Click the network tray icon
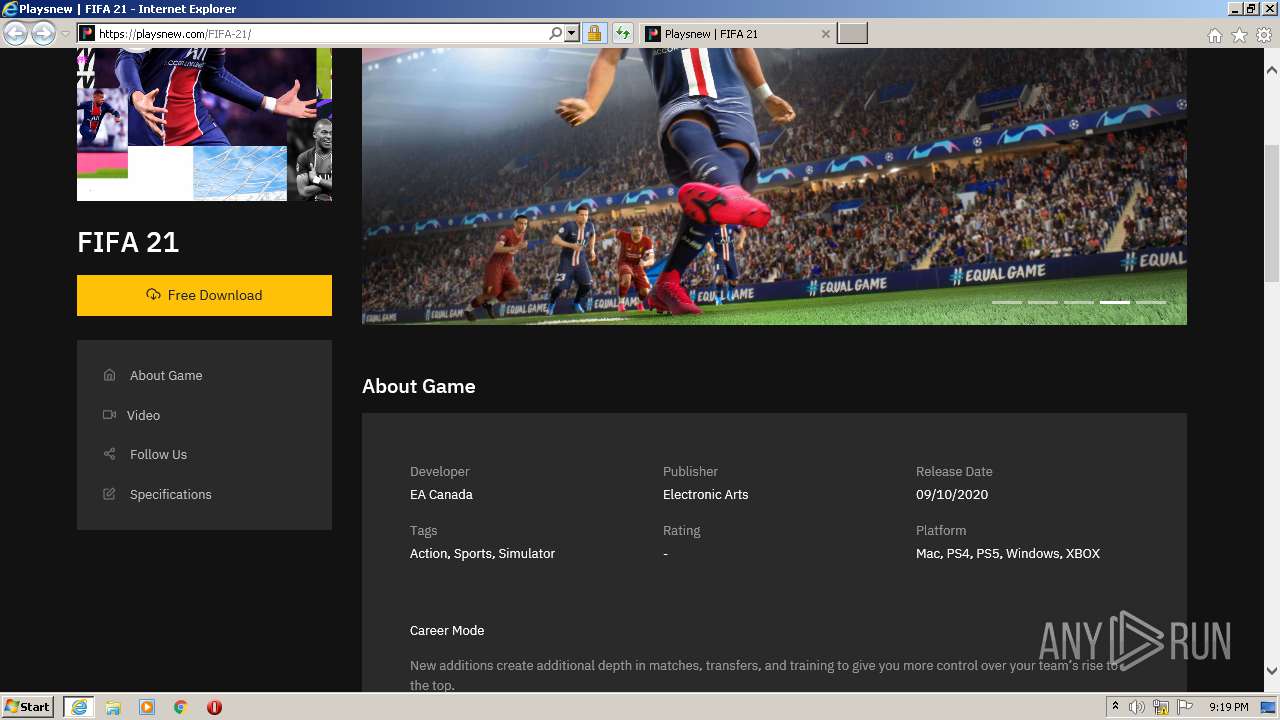The width and height of the screenshot is (1280, 720). 1161,707
